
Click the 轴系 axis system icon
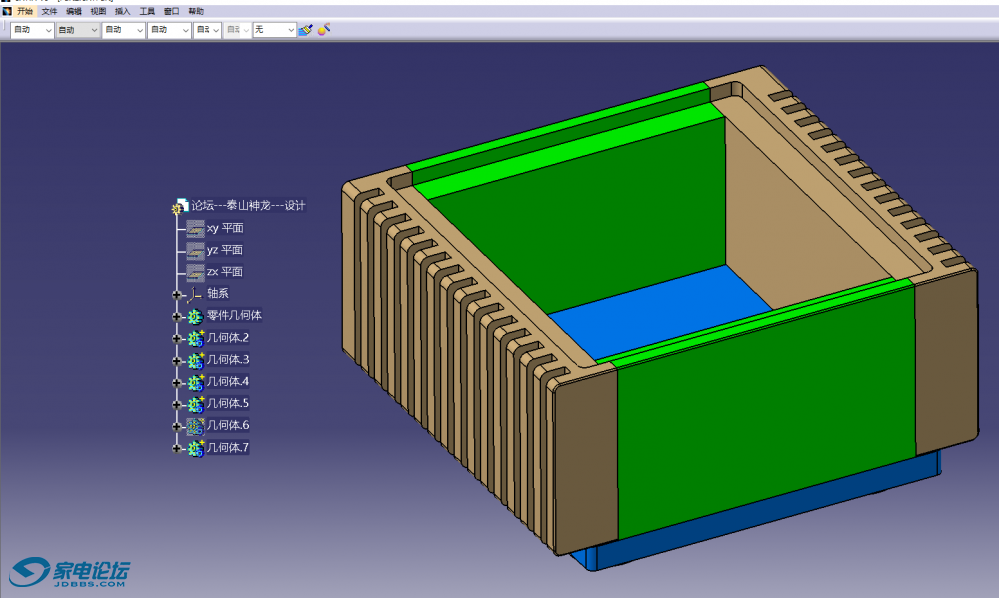coord(195,294)
